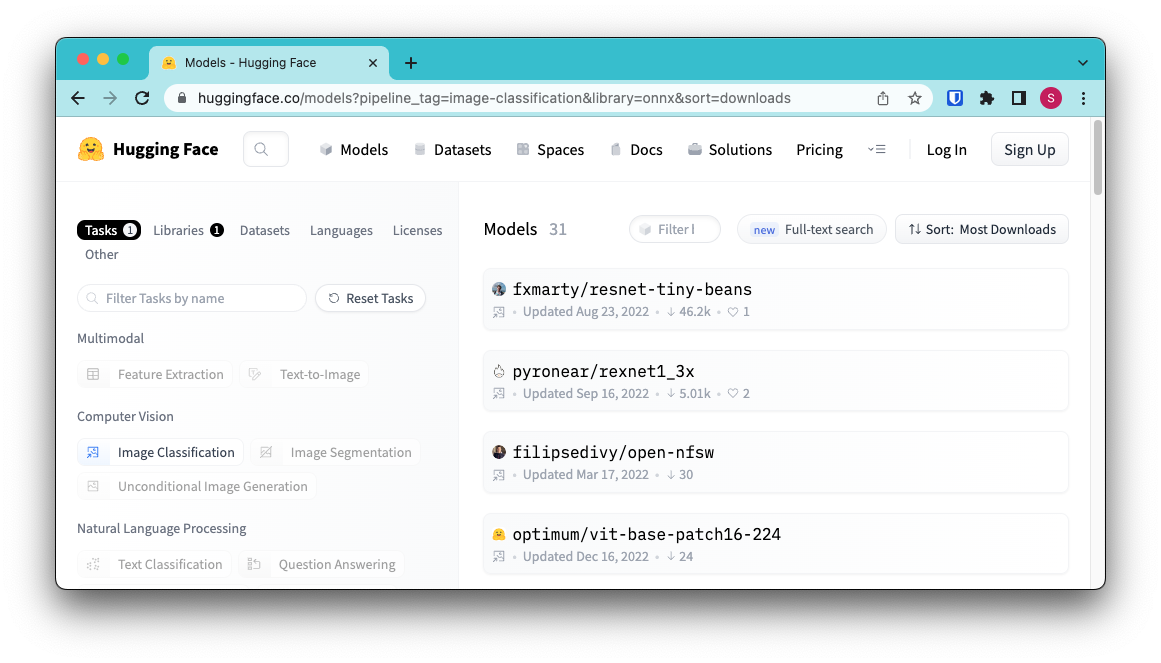Click the address bar URL
The image size is (1161, 663).
[494, 98]
